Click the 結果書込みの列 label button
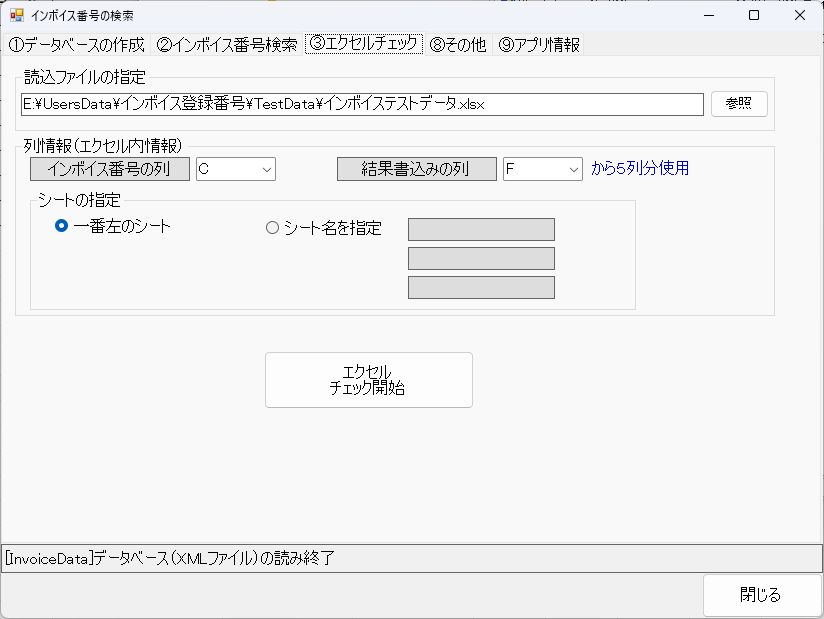824x619 pixels. click(x=416, y=169)
